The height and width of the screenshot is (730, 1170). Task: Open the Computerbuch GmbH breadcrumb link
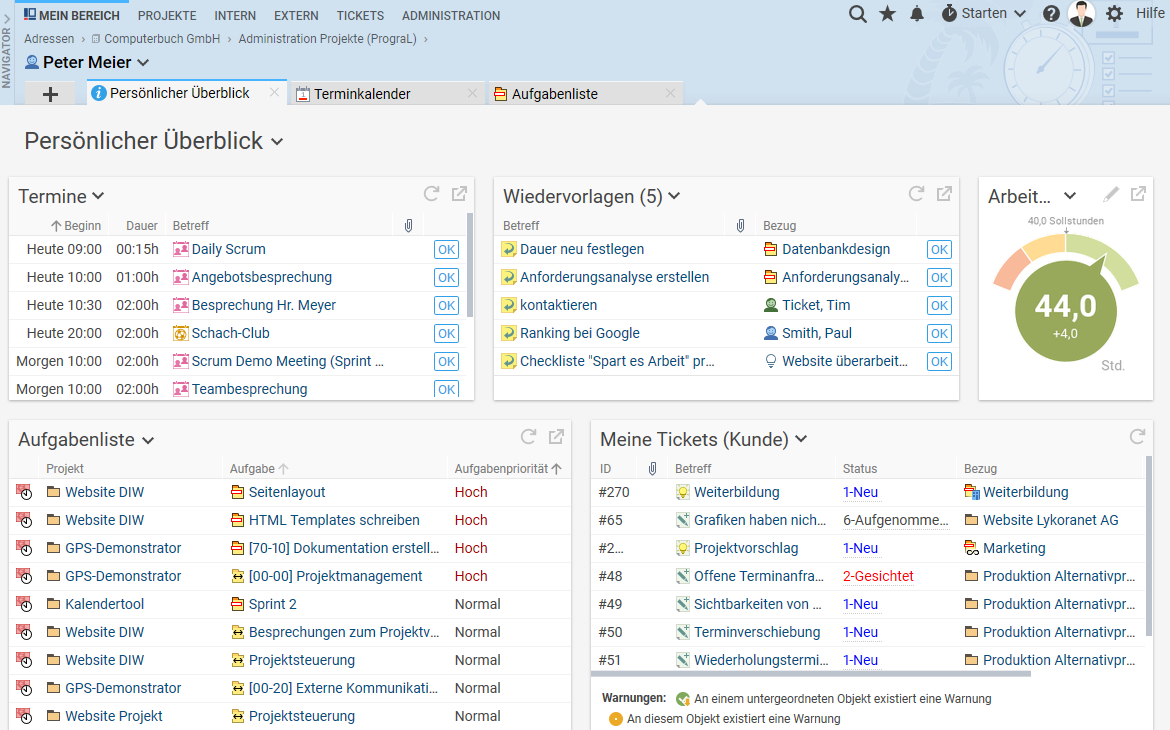pos(160,39)
